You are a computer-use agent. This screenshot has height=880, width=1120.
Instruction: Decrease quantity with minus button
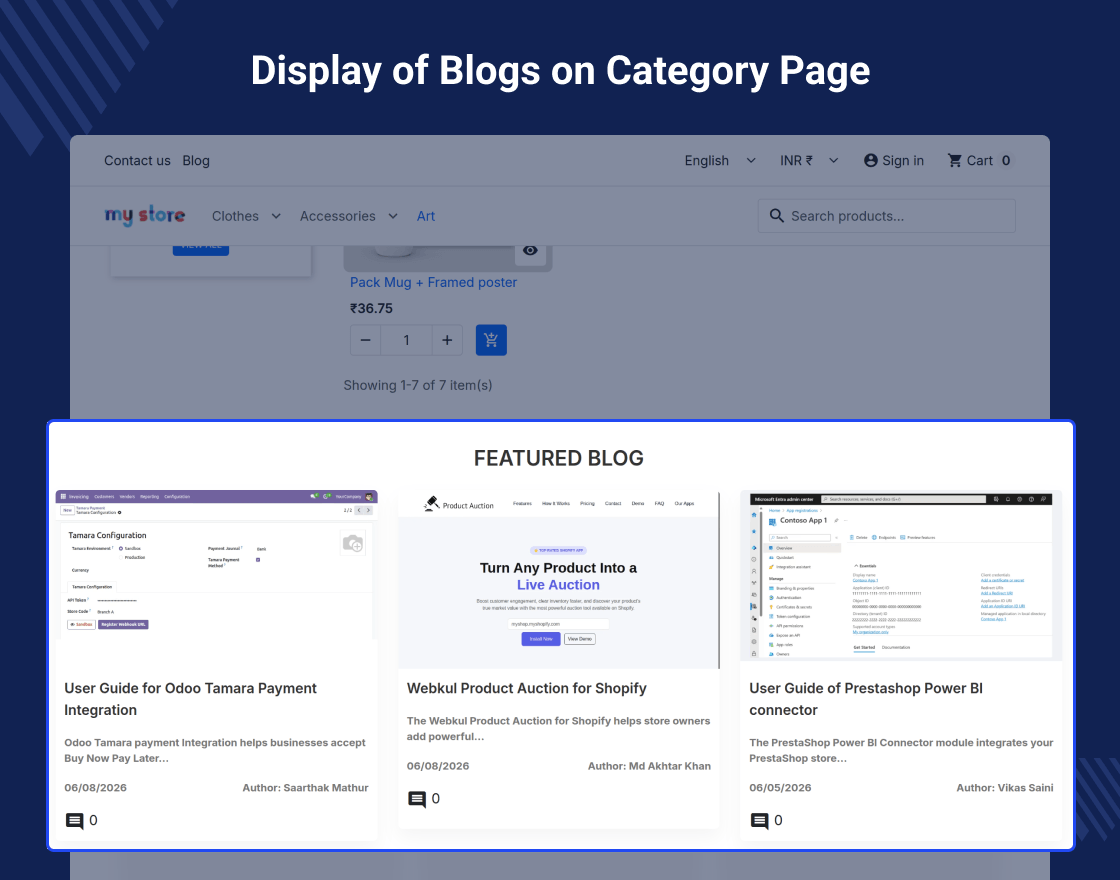click(366, 340)
